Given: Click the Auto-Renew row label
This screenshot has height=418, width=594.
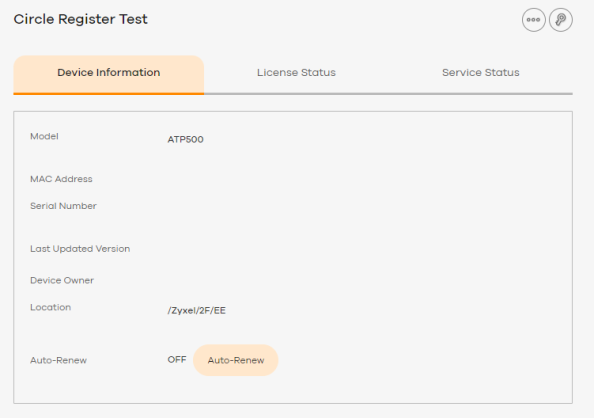Looking at the screenshot, I should coord(58,360).
